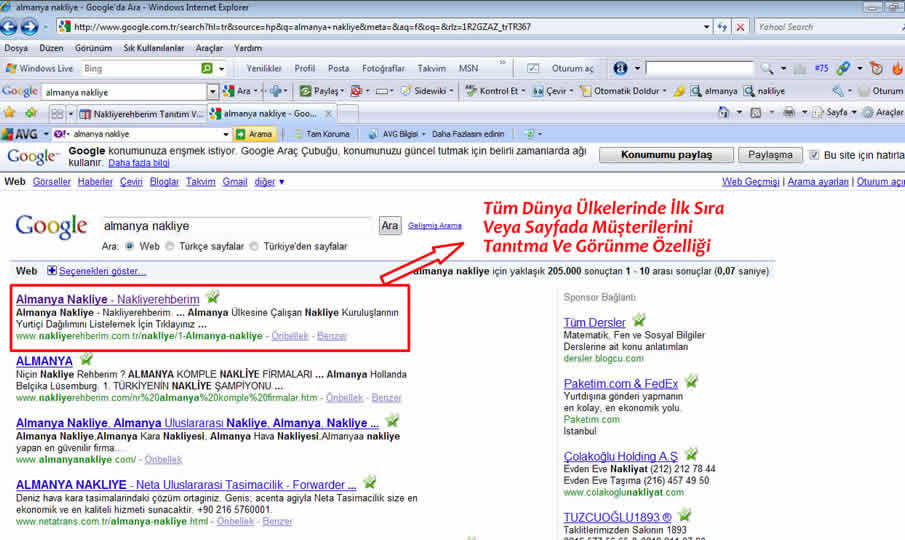The width and height of the screenshot is (905, 540).
Task: Click AVG safe-rating star beside Tüm Dersler
Action: pos(638,321)
